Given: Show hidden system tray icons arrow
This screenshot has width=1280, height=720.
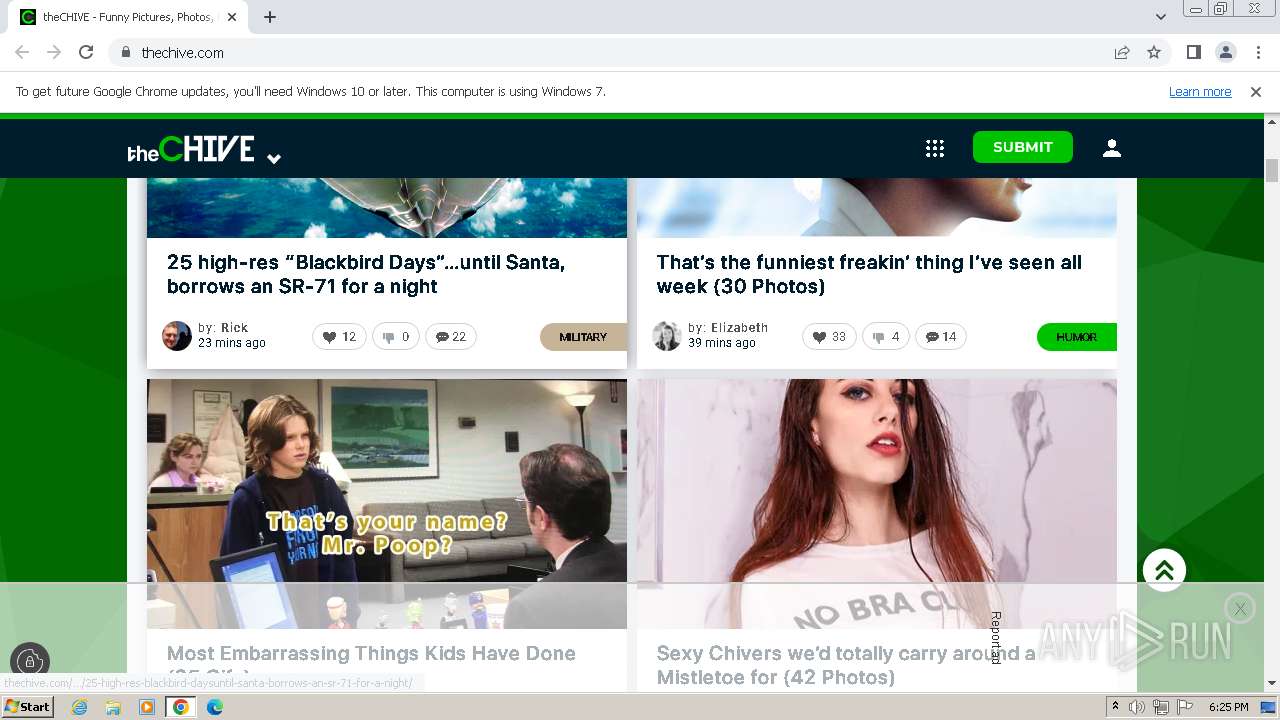Looking at the screenshot, I should point(1115,707).
